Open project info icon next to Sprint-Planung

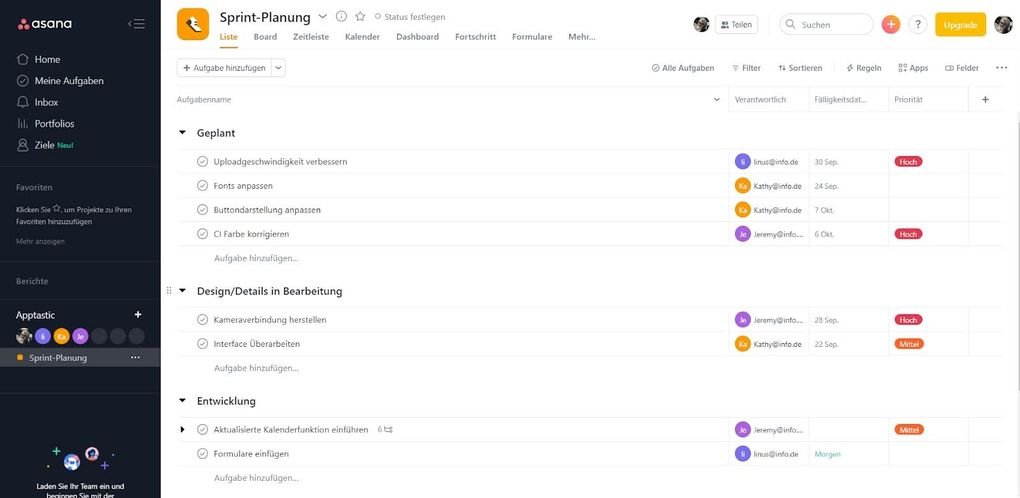(x=341, y=16)
